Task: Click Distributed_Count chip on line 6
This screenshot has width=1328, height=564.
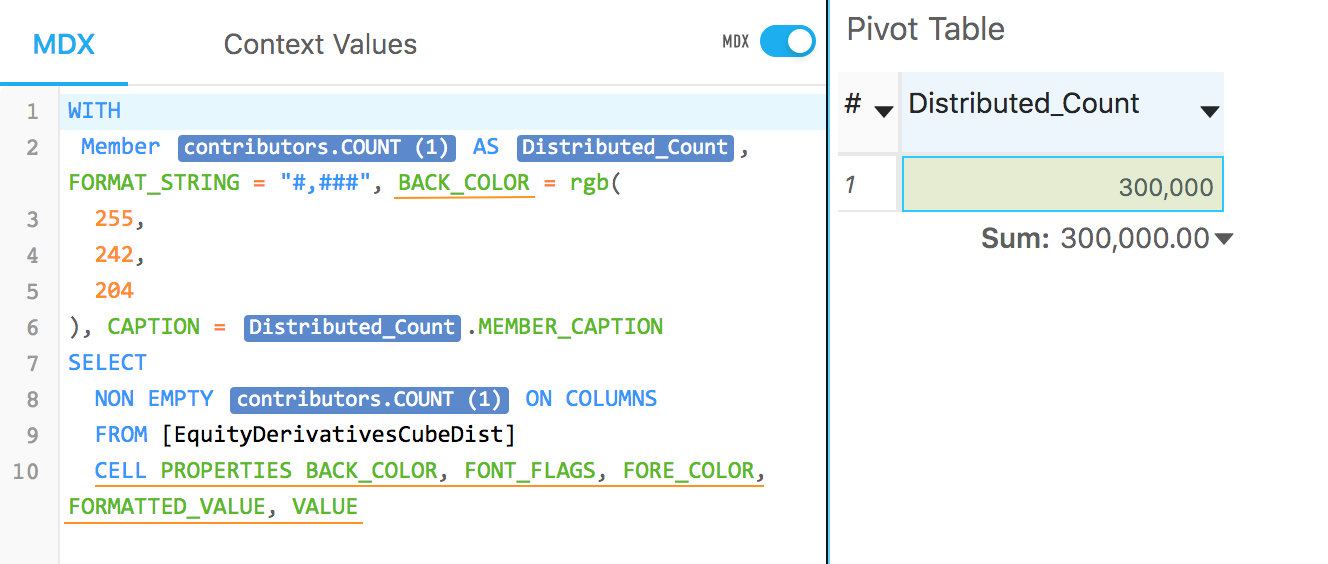Action: click(352, 327)
